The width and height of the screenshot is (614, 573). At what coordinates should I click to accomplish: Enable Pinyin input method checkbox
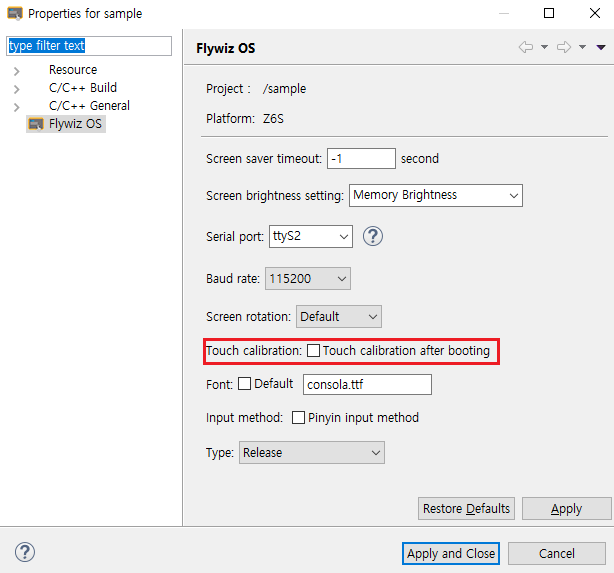click(x=298, y=418)
